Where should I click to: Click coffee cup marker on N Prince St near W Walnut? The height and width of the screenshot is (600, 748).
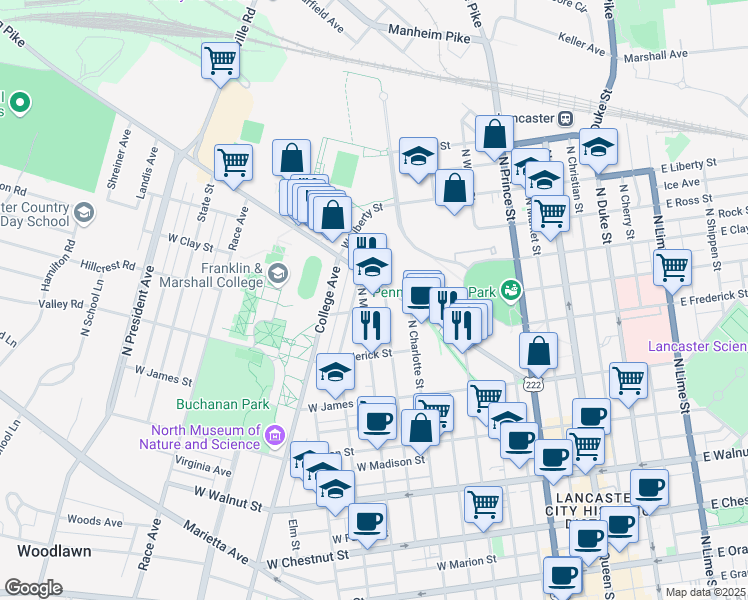pos(519,441)
